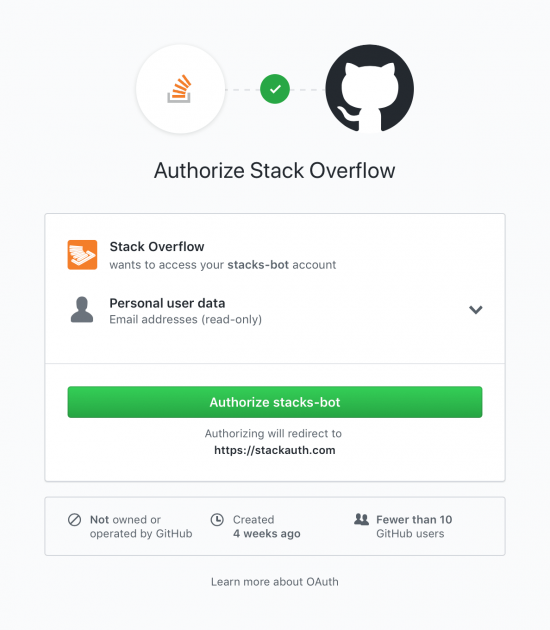Image resolution: width=550 pixels, height=630 pixels.
Task: Expand Personal user data with chevron
Action: pyautogui.click(x=476, y=309)
